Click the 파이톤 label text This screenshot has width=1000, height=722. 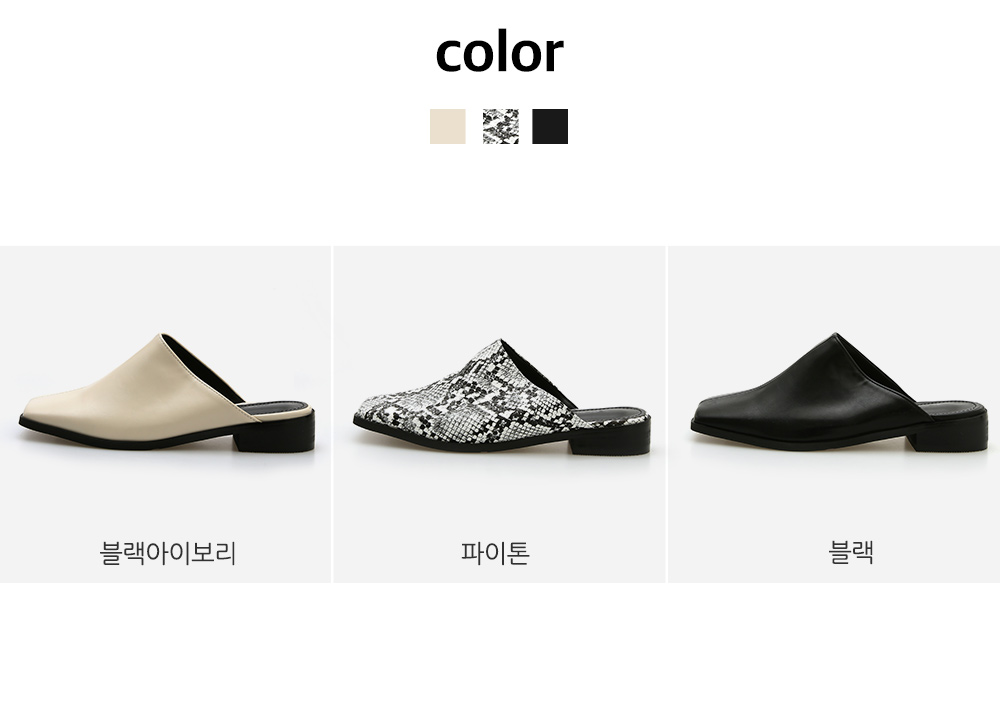coord(496,552)
